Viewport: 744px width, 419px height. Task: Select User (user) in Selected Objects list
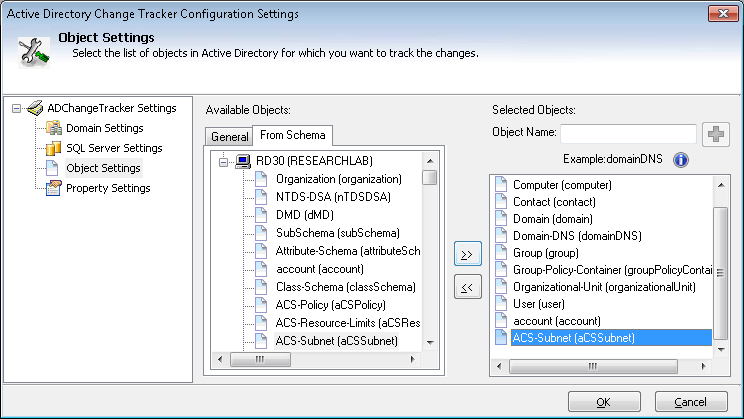click(539, 304)
